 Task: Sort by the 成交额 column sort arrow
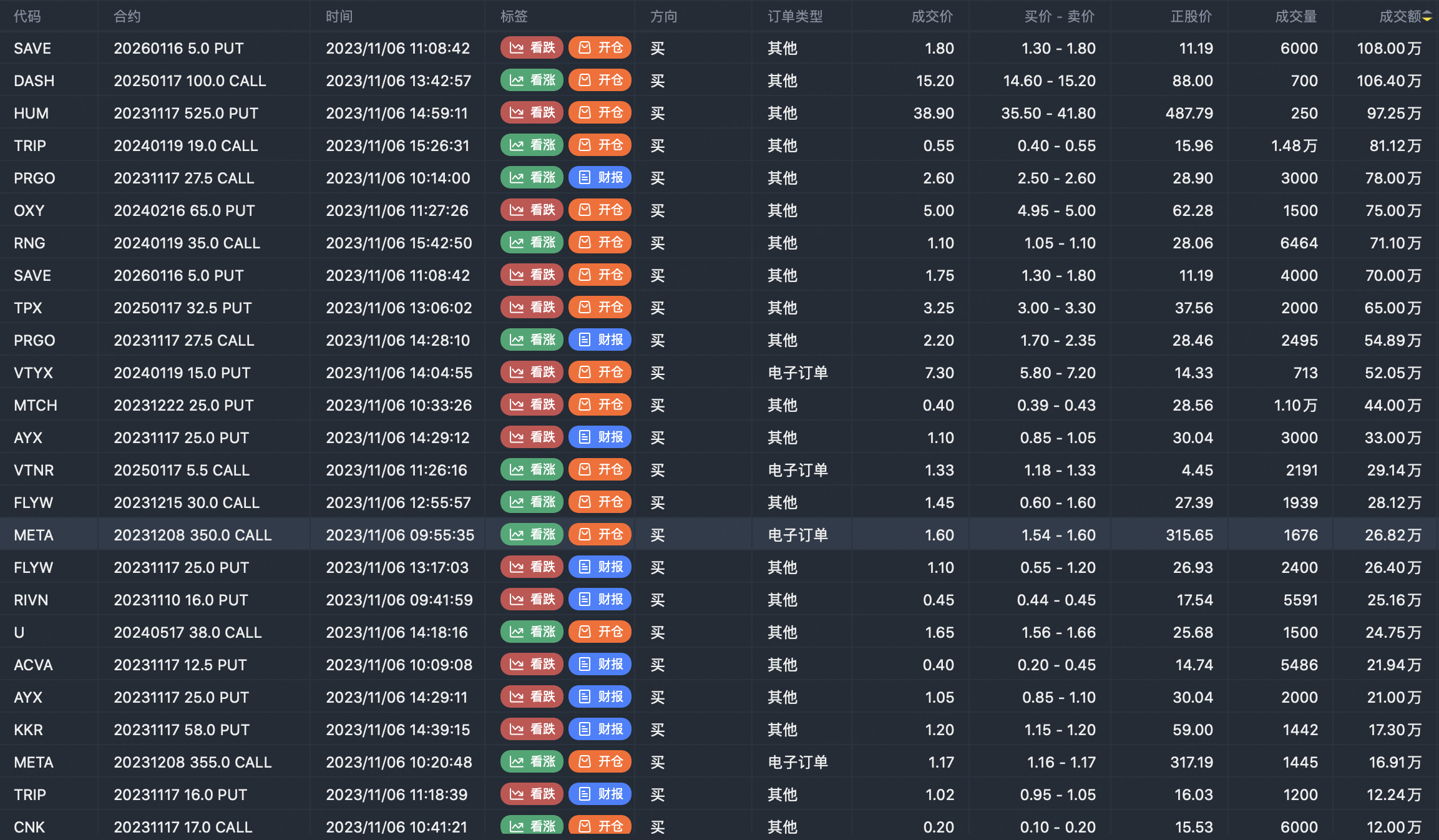1427,17
